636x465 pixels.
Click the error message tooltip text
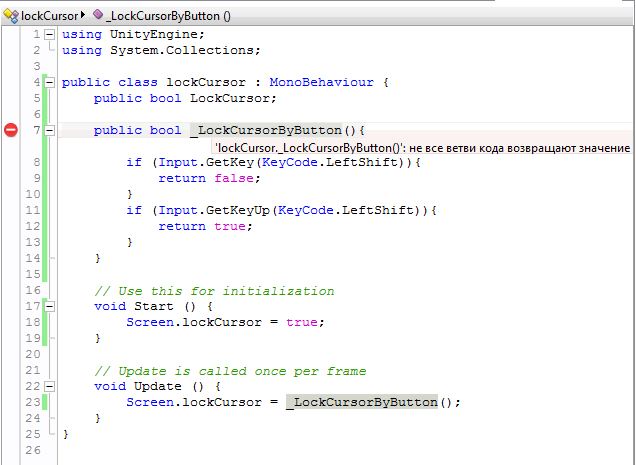tap(421, 148)
